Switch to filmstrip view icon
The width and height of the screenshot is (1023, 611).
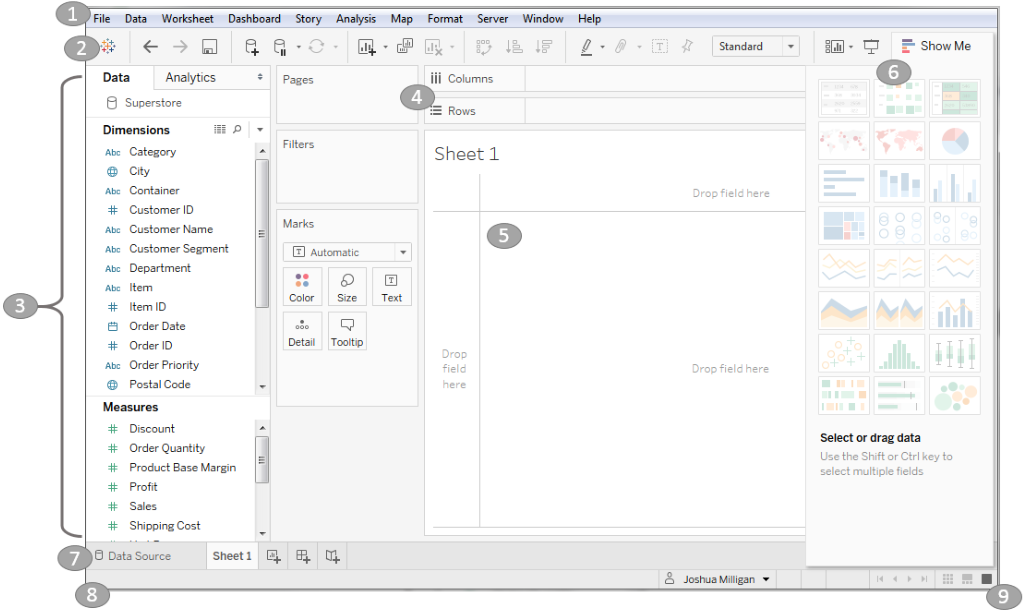tap(968, 579)
